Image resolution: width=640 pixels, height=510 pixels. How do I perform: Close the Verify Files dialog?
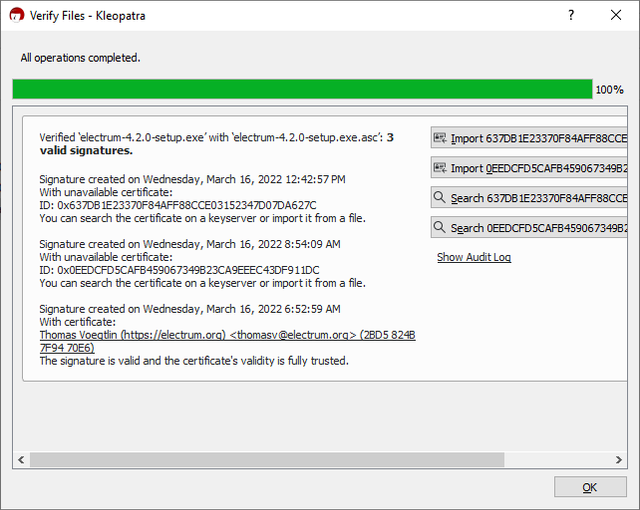tap(616, 15)
